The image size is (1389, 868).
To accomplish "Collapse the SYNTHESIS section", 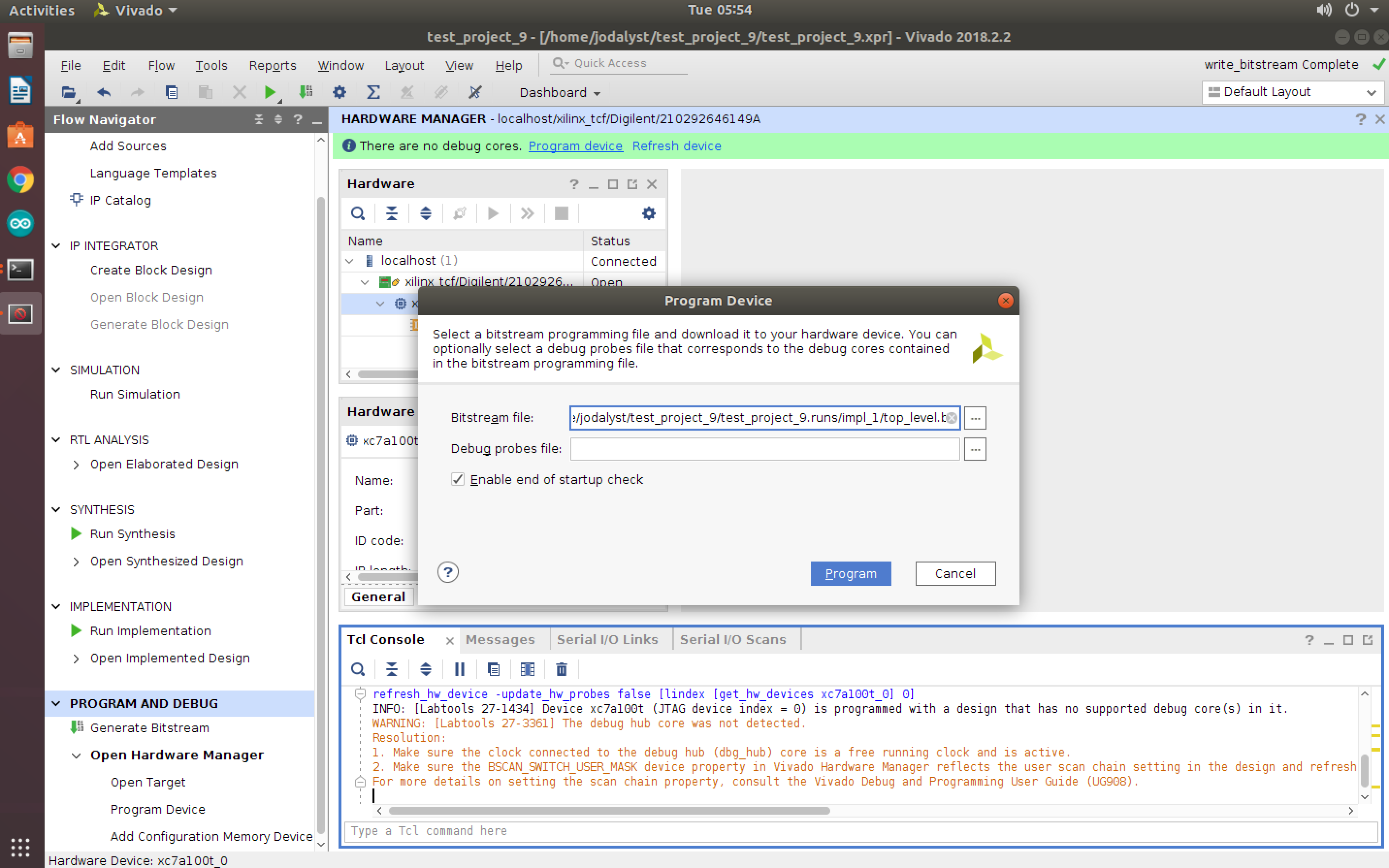I will click(x=56, y=509).
